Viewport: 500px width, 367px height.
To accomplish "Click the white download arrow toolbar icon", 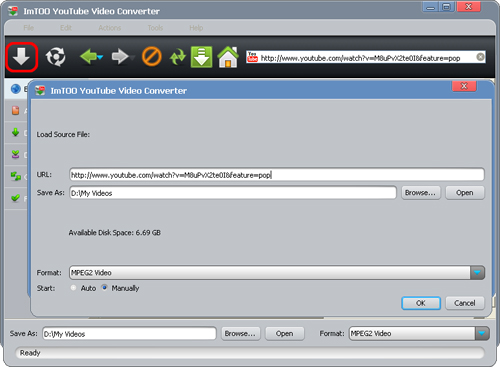I will coord(21,57).
